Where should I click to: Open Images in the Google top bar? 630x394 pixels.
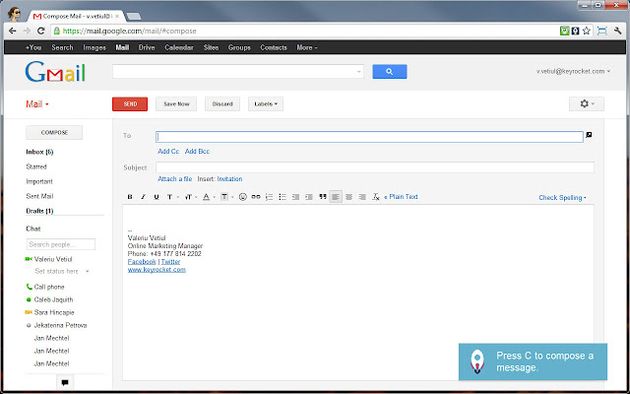click(x=94, y=47)
